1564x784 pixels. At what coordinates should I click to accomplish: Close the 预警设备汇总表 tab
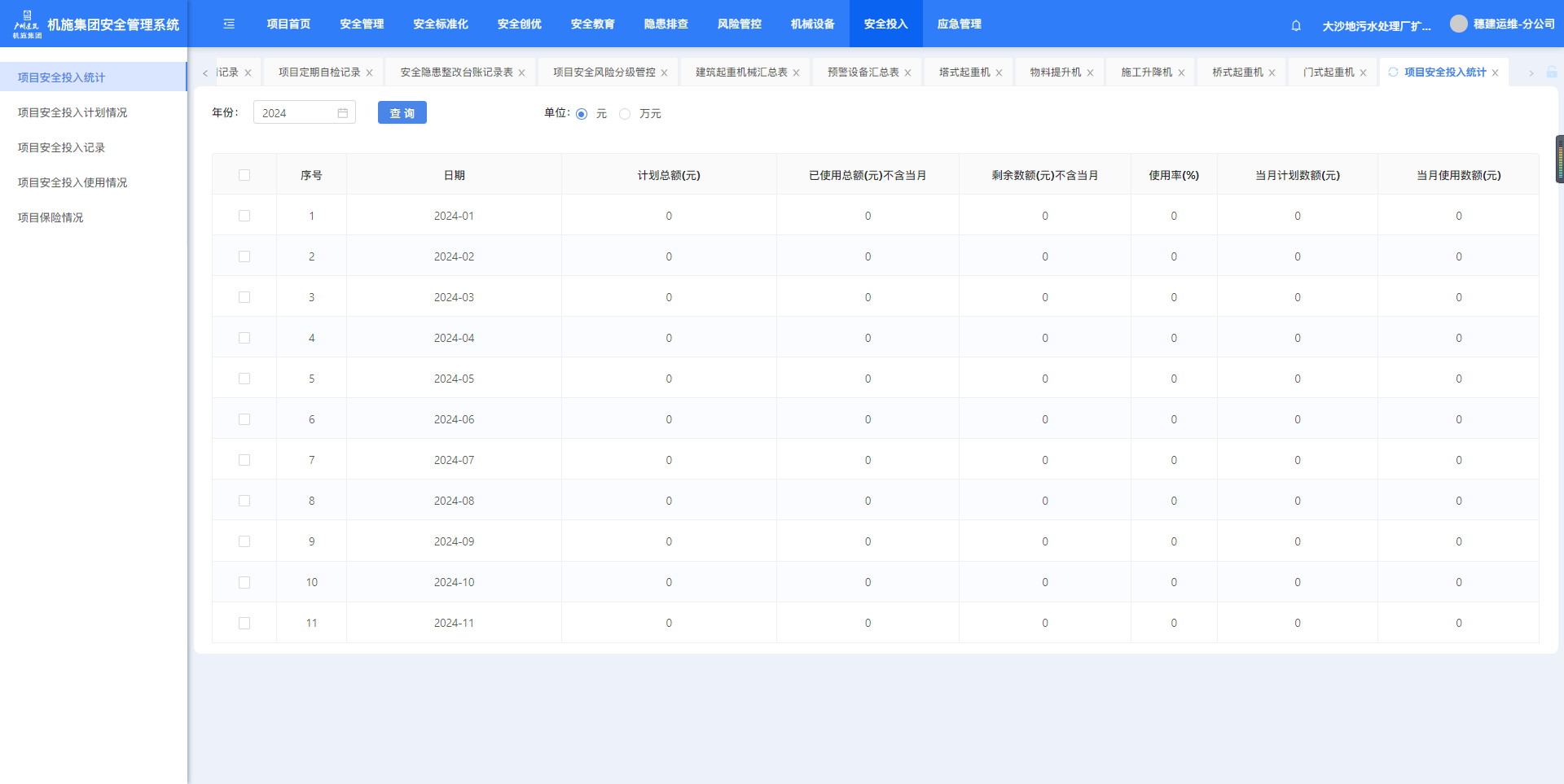point(907,73)
